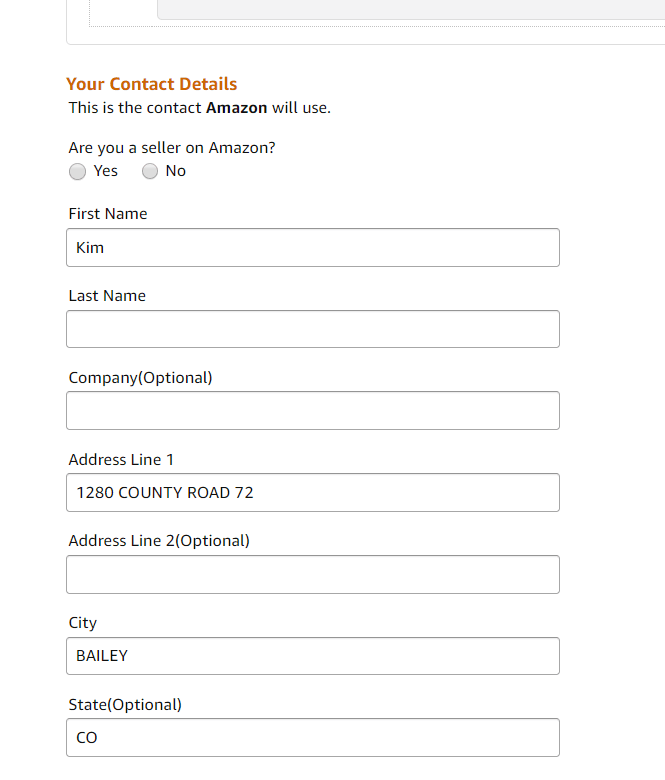Click the "Address Line 2(Optional)" label
The height and width of the screenshot is (780, 665).
point(159,541)
